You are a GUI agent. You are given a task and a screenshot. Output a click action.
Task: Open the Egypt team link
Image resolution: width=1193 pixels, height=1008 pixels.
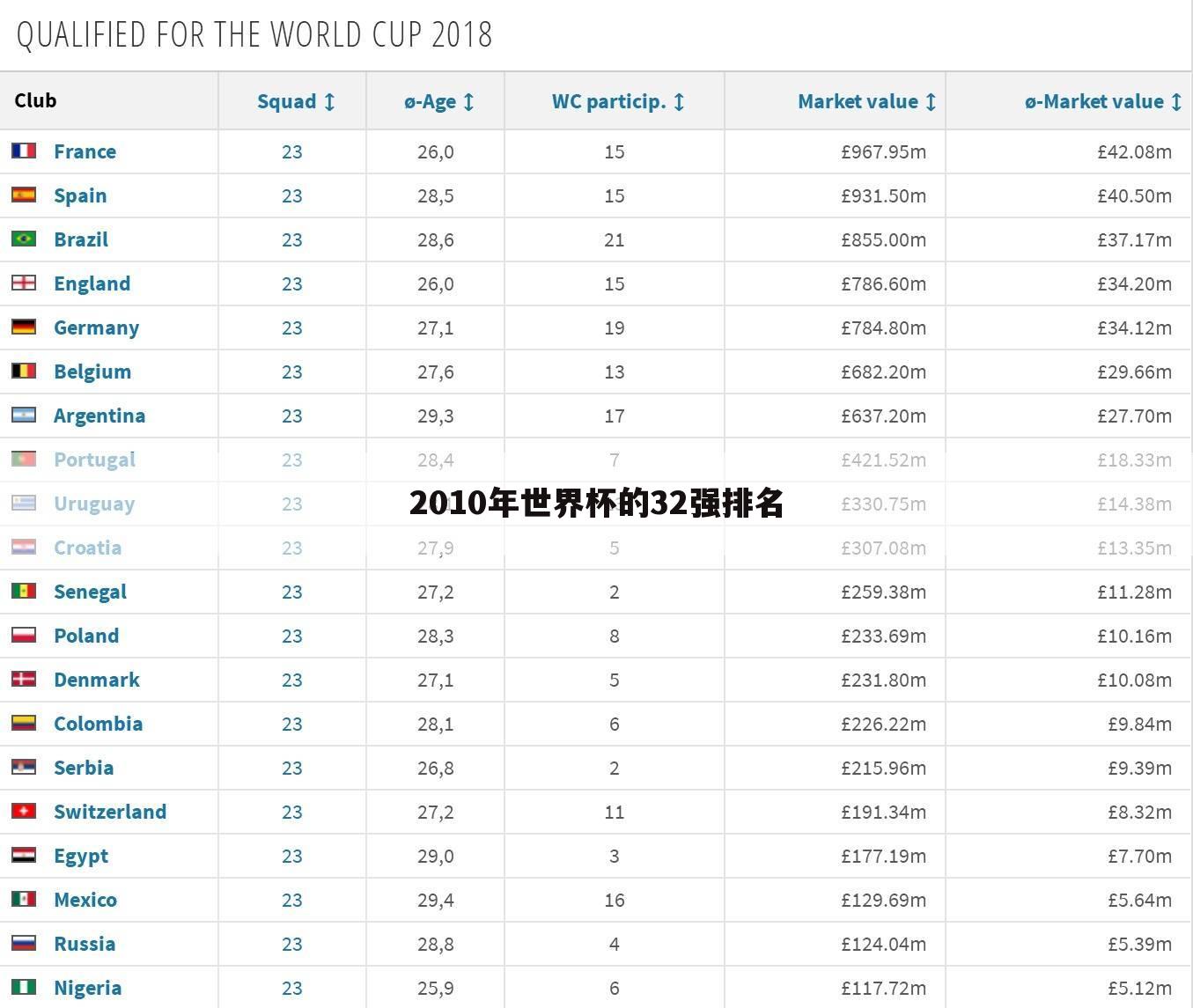(x=81, y=856)
